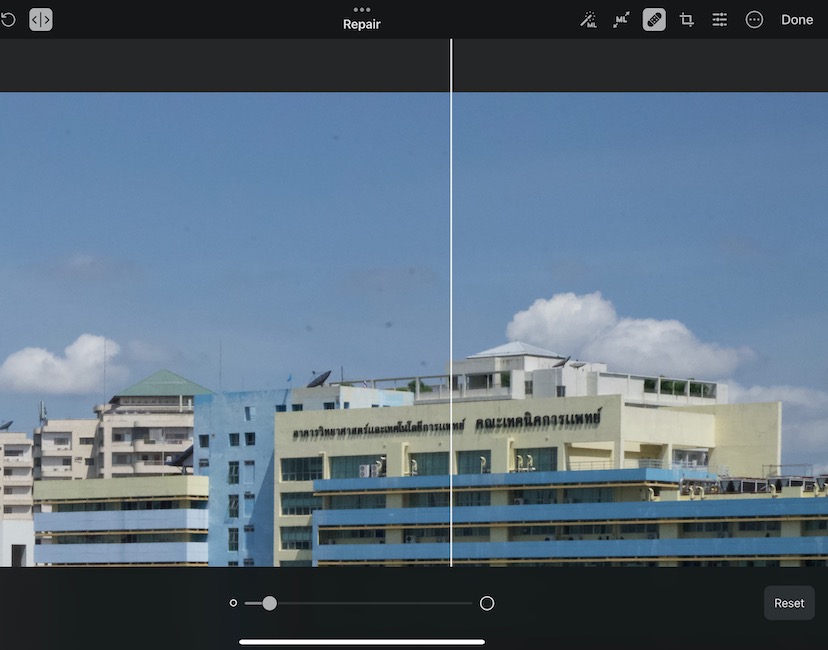
Task: Tap the large brush size circle
Action: pos(487,603)
